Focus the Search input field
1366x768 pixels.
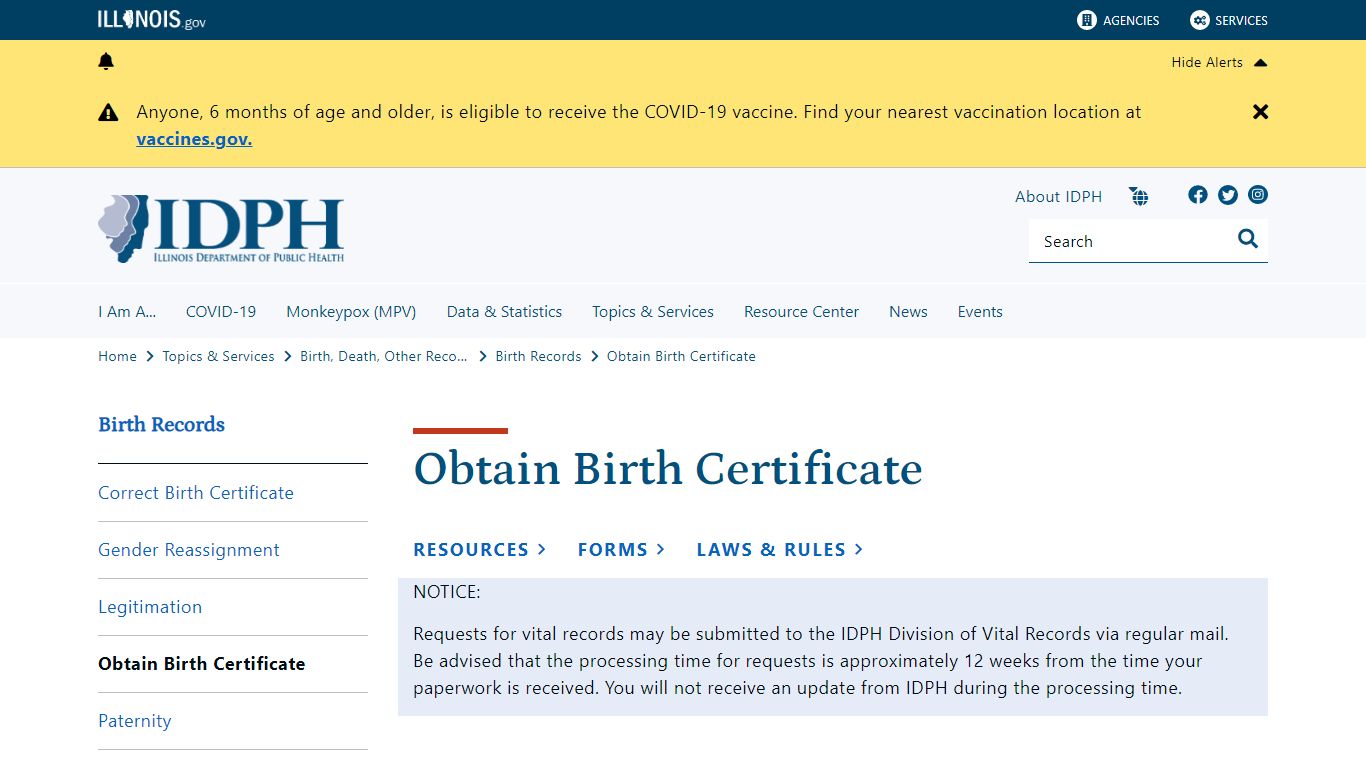pyautogui.click(x=1132, y=241)
